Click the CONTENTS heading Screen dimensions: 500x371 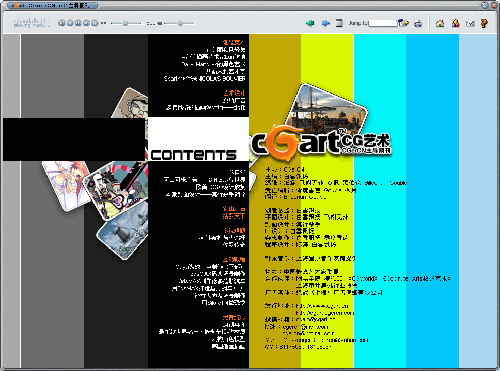point(193,155)
